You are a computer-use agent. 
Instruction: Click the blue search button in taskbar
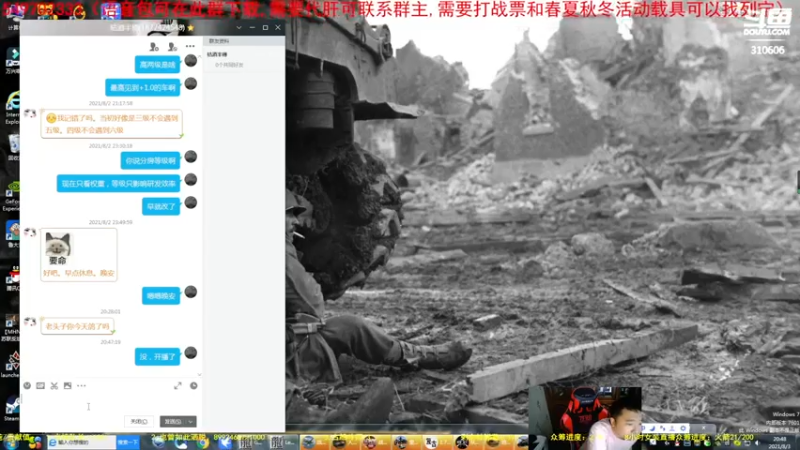[128, 442]
